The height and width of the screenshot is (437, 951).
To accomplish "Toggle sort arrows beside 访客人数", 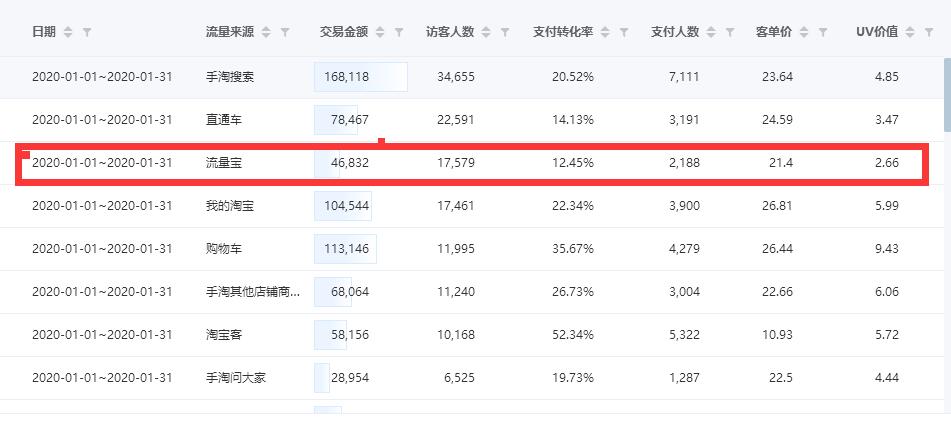I will 486,32.
